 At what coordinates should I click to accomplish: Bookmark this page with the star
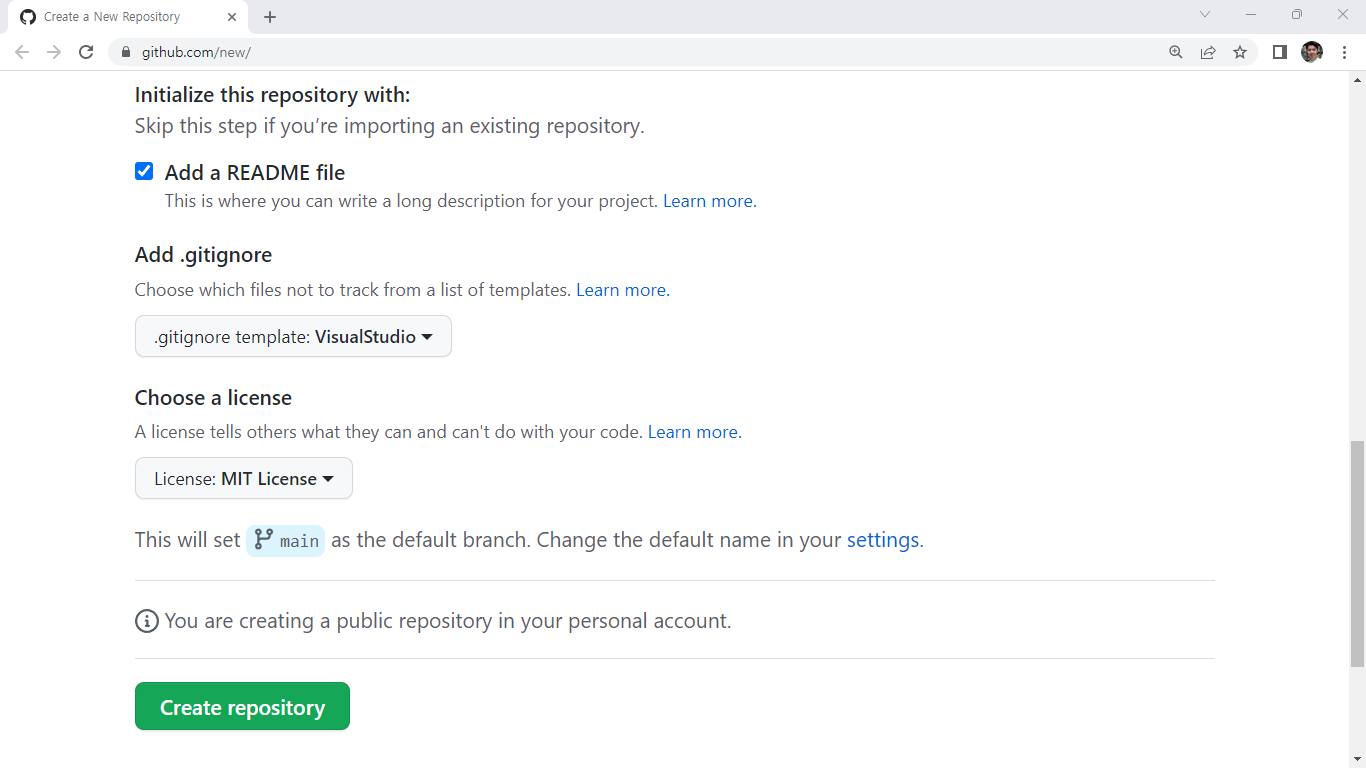coord(1240,52)
